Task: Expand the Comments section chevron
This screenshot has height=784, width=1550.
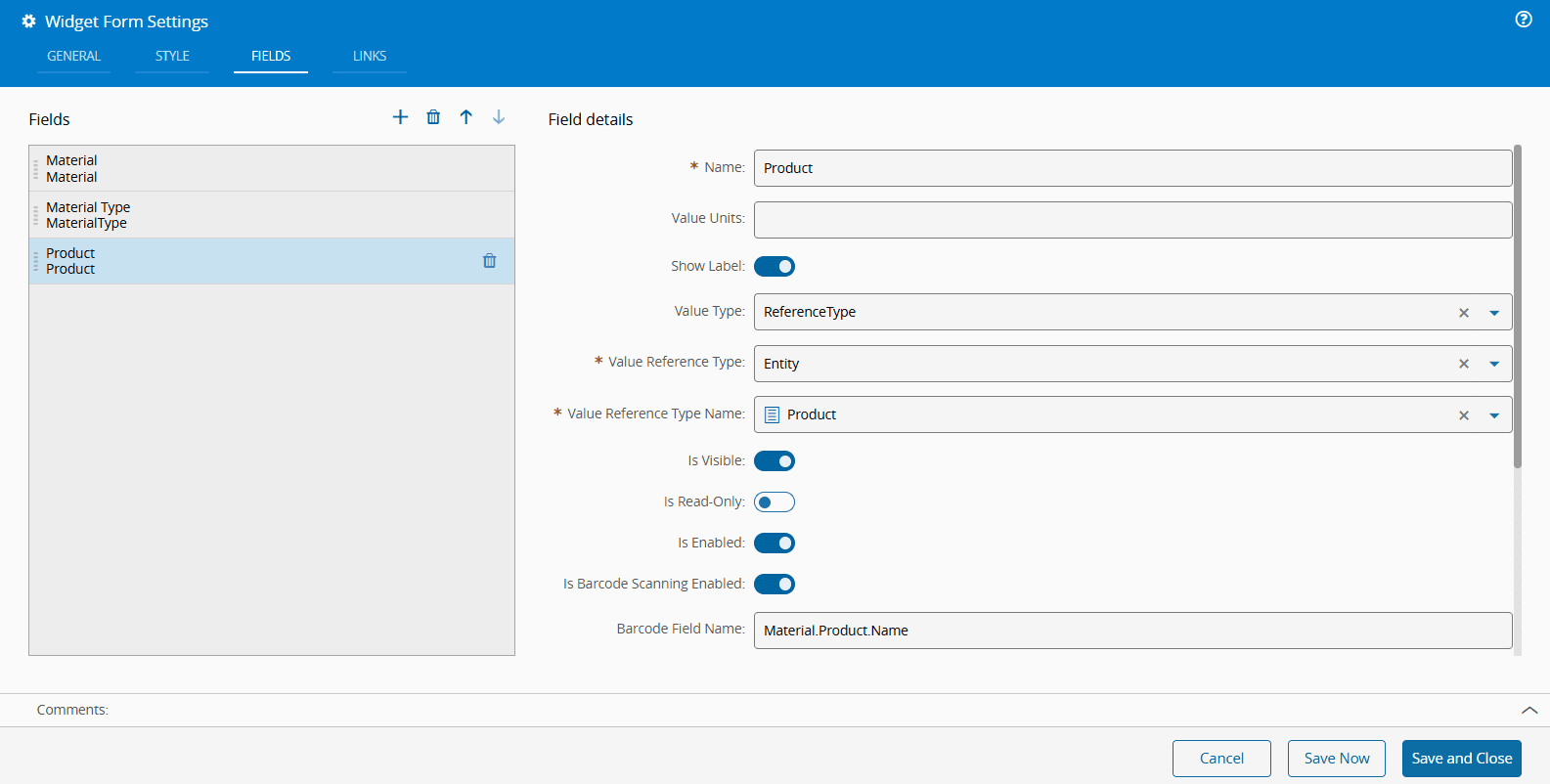Action: 1529,711
